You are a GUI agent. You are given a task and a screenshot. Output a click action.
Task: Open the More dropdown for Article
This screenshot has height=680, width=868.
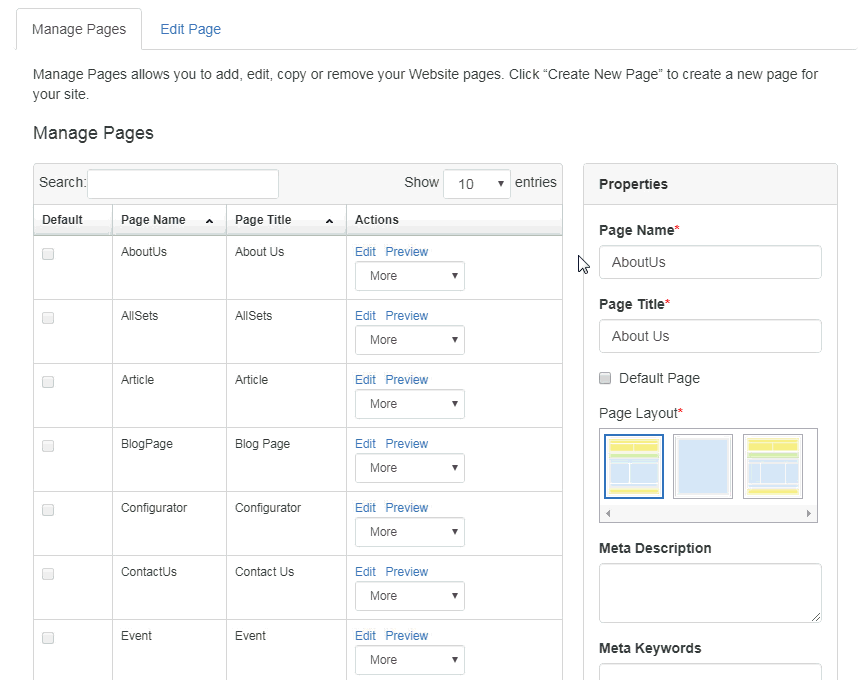(x=410, y=404)
